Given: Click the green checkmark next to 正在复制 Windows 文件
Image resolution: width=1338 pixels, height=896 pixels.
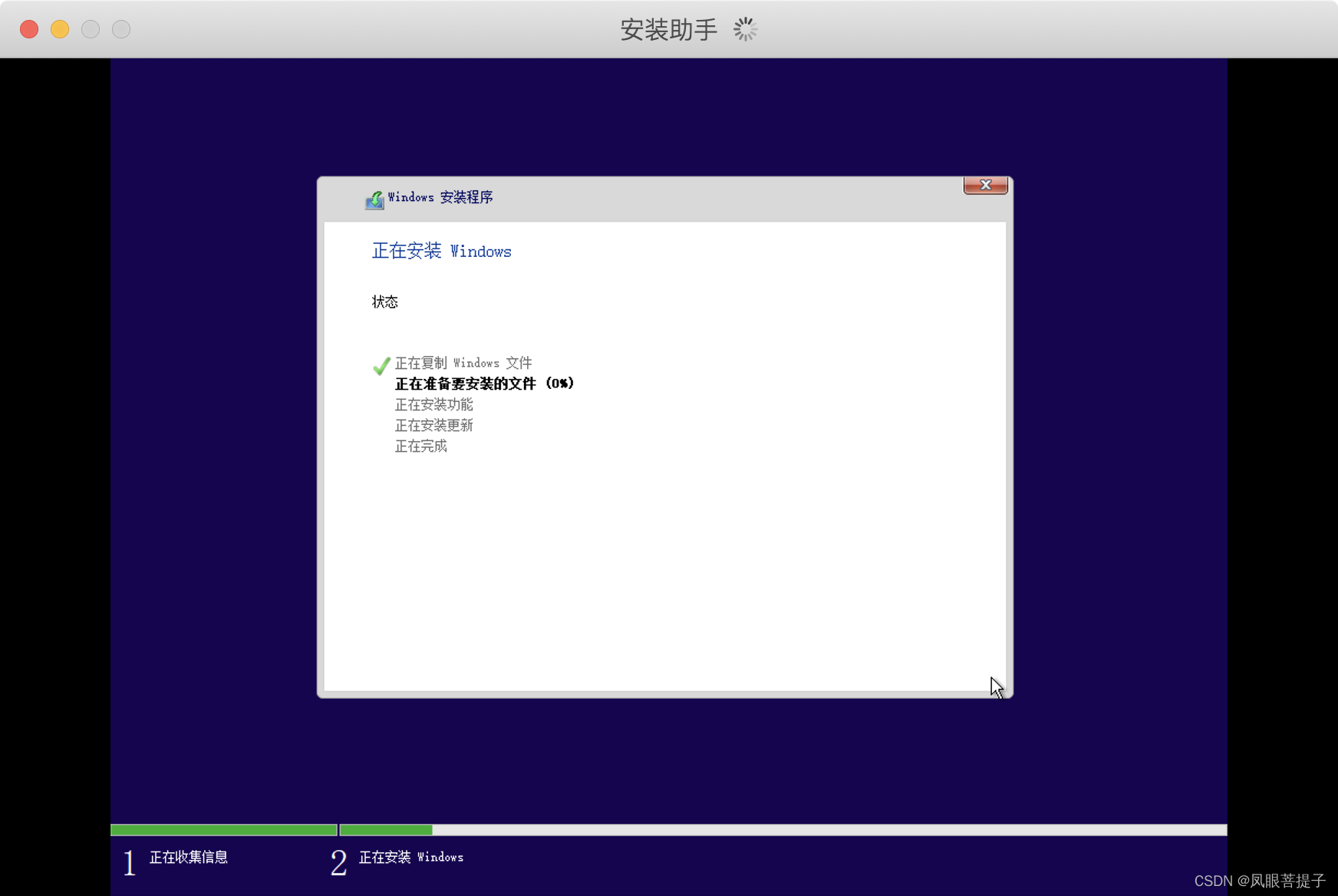Looking at the screenshot, I should click(381, 366).
